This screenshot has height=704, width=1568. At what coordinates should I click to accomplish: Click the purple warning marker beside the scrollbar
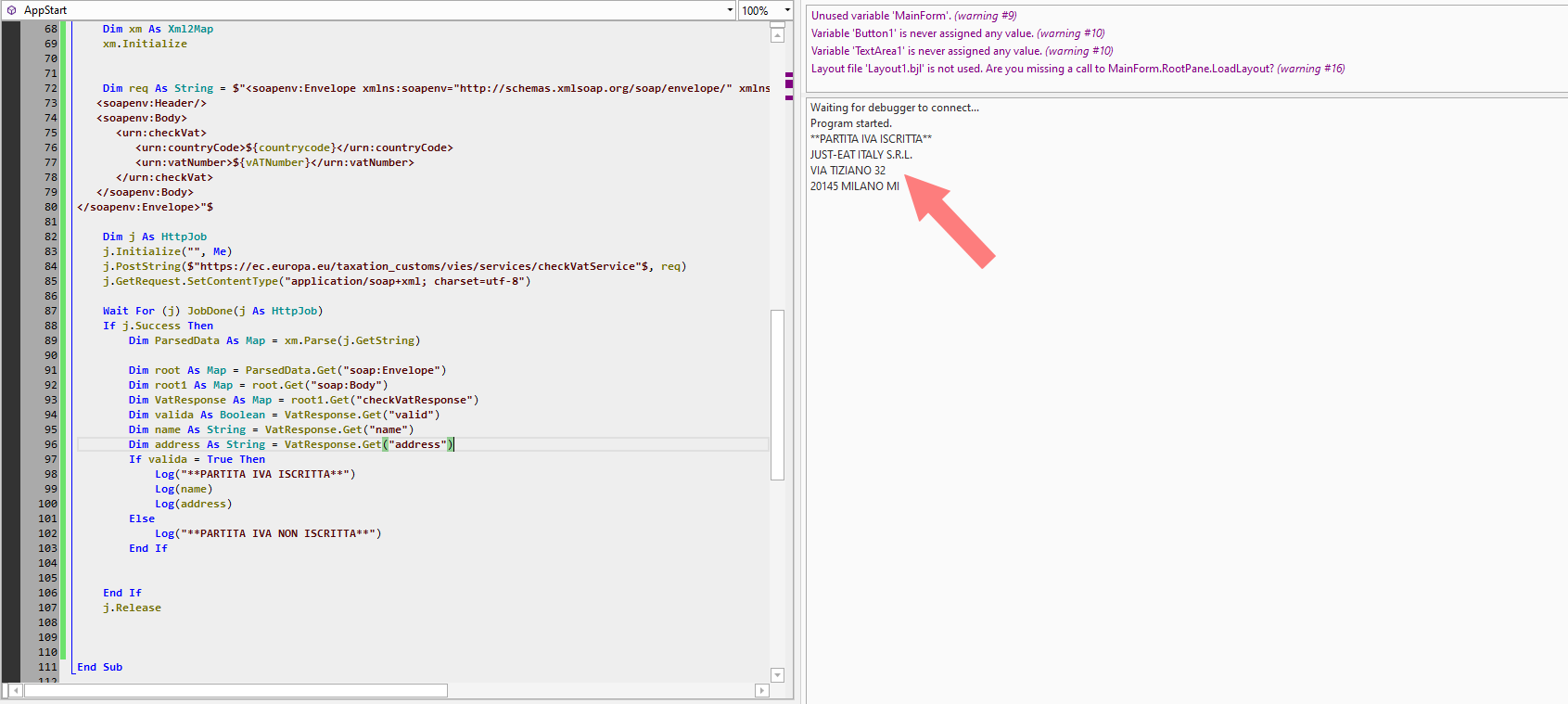pyautogui.click(x=789, y=84)
